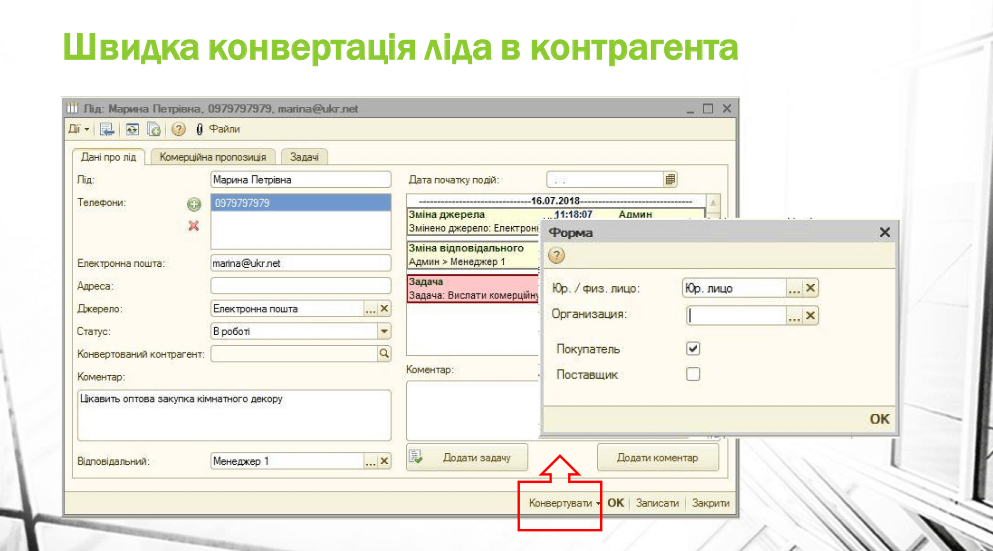The width and height of the screenshot is (993, 551).
Task: Click the Файли paperclip attachment button
Action: coord(217,129)
